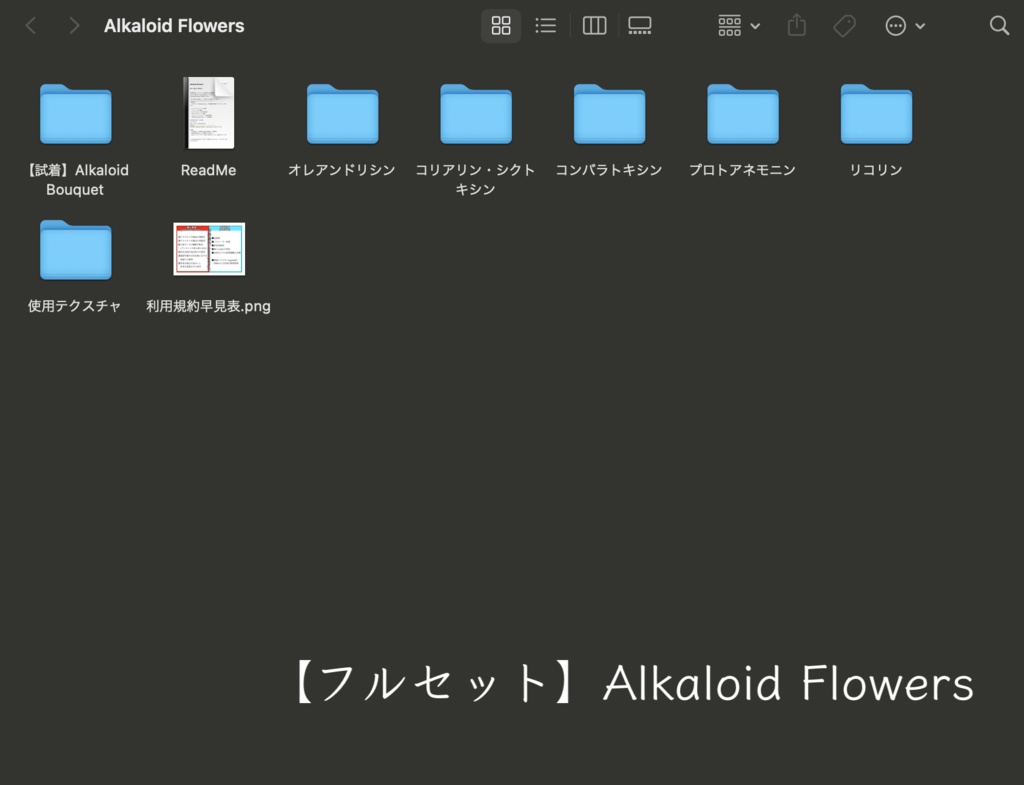This screenshot has width=1024, height=785.
Task: Open the プロトアネモニン folder
Action: 743,113
